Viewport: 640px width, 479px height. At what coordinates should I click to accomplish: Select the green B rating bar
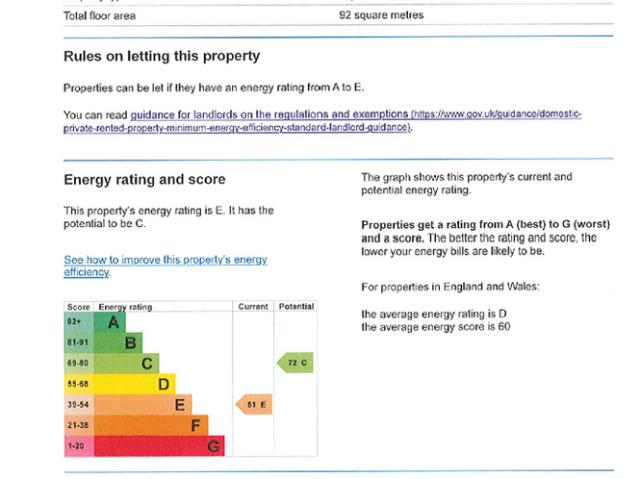click(x=125, y=342)
